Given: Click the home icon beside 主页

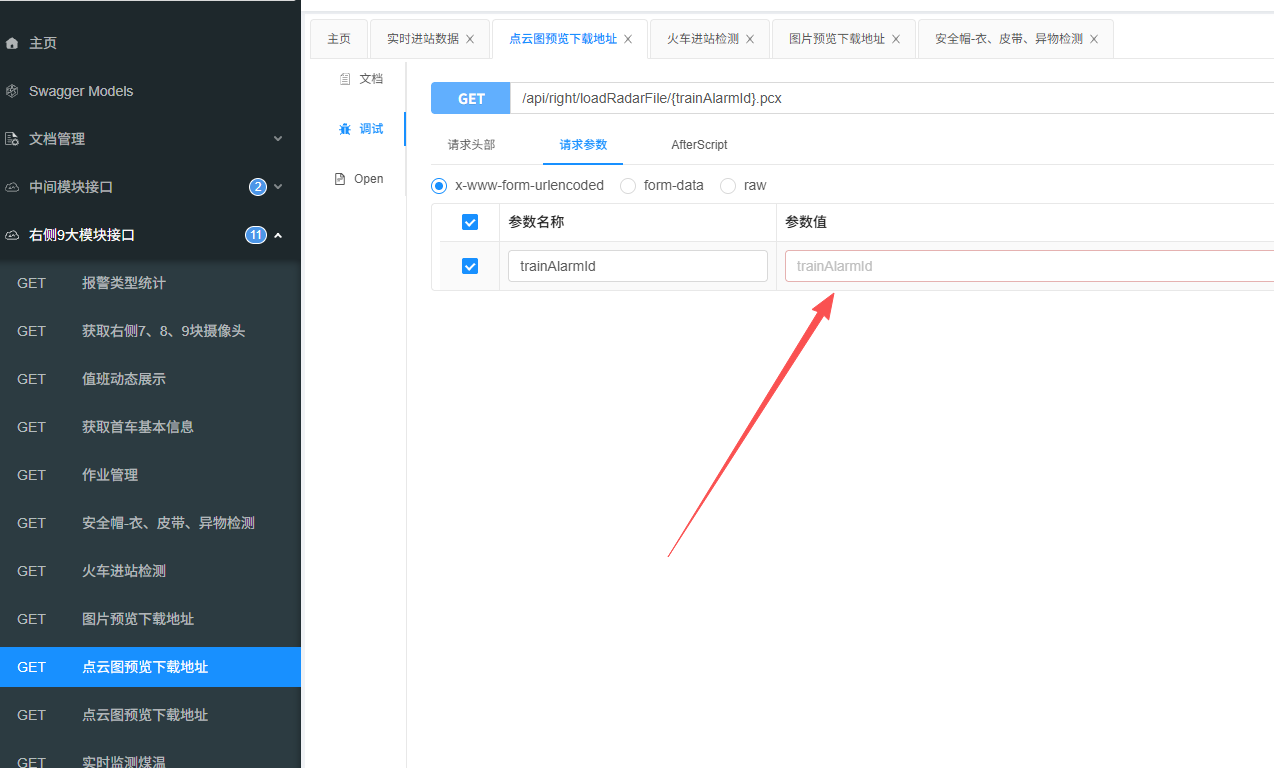Looking at the screenshot, I should click(x=12, y=43).
